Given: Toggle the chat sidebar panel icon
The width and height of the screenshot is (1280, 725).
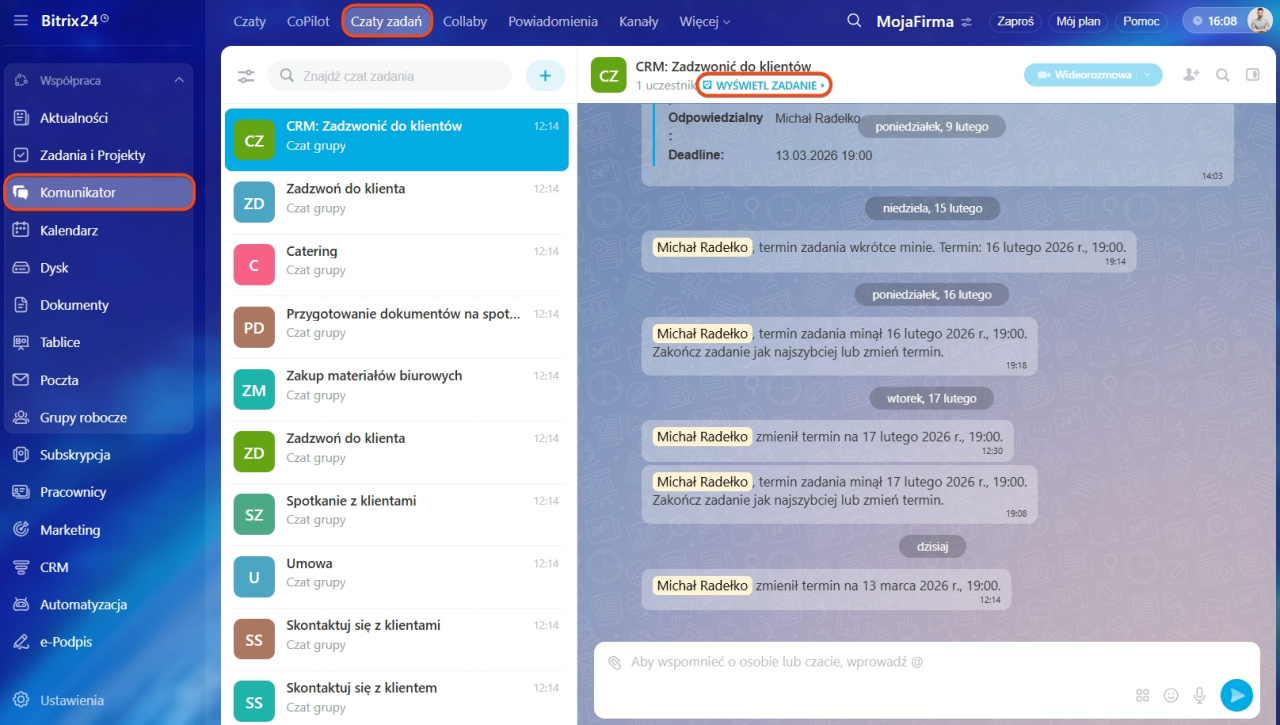Looking at the screenshot, I should tap(1252, 75).
